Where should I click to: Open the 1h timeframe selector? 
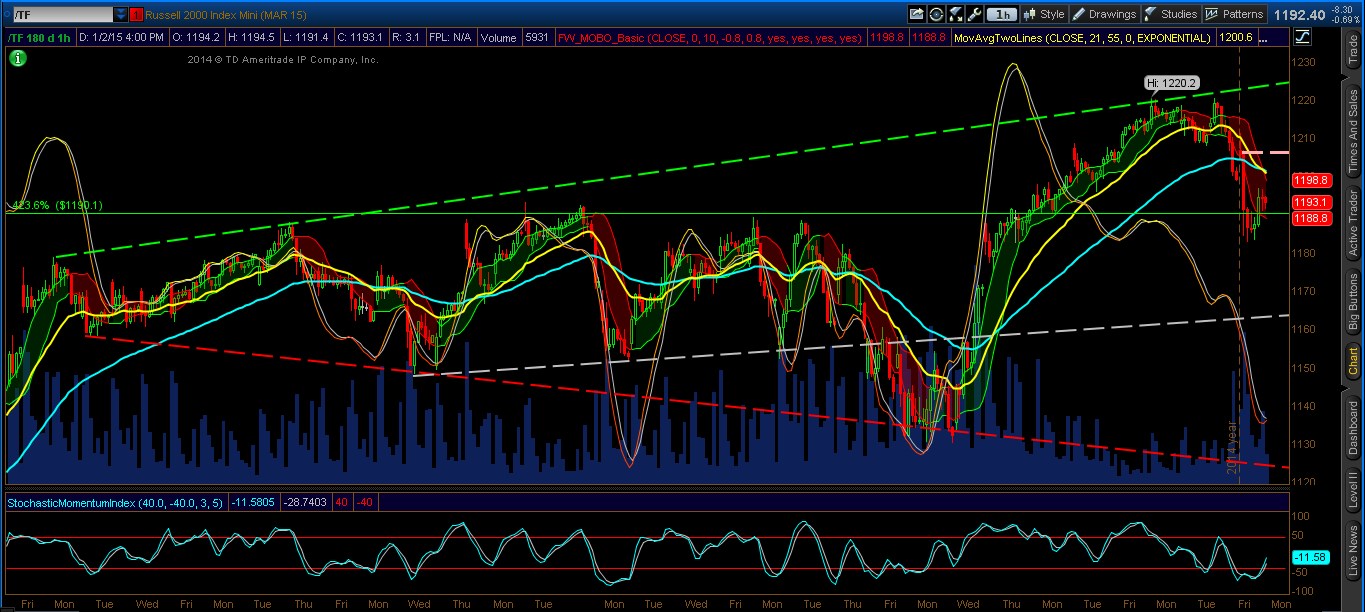(1002, 15)
